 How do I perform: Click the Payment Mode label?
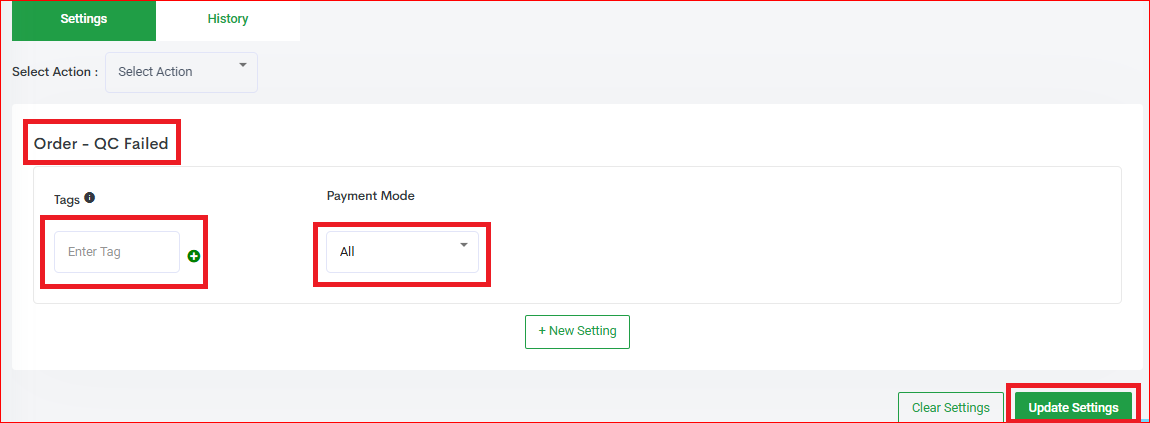370,196
